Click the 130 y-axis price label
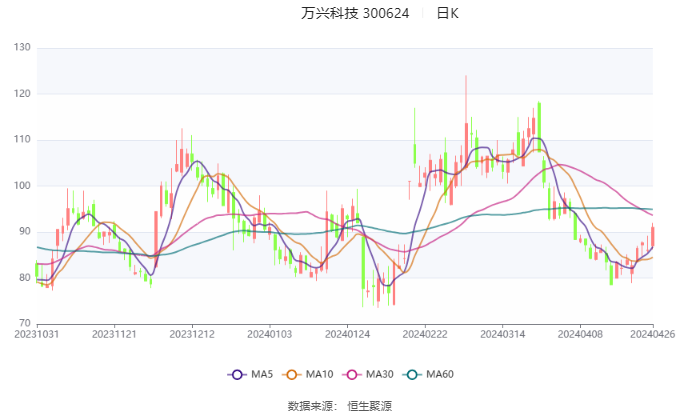The width and height of the screenshot is (680, 413). click(22, 47)
